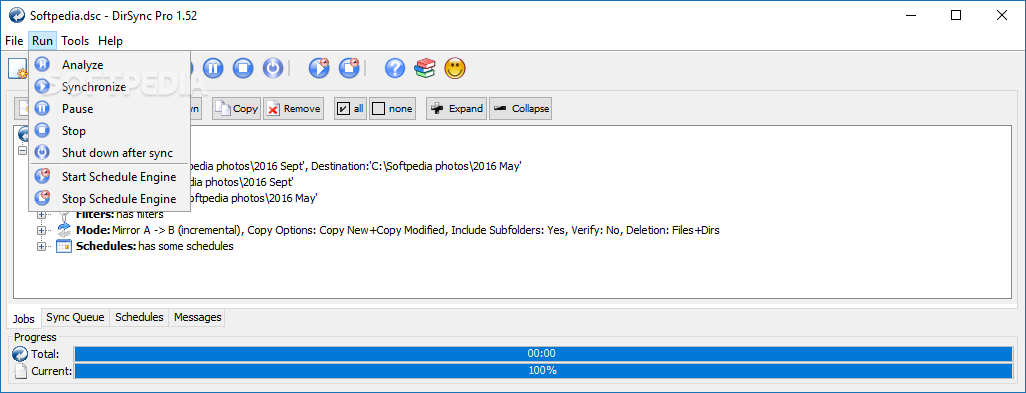Screen dimensions: 1026x393
Task: Click the 'Current:' progress label
Action: click(x=52, y=371)
